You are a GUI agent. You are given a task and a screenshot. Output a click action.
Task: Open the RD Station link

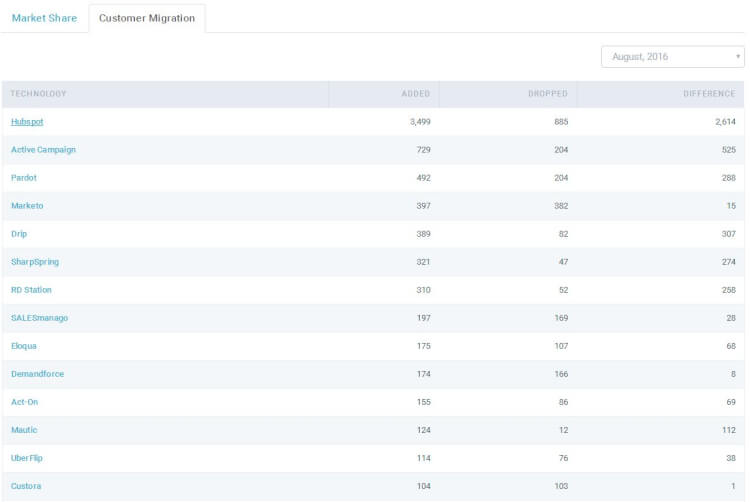point(31,290)
